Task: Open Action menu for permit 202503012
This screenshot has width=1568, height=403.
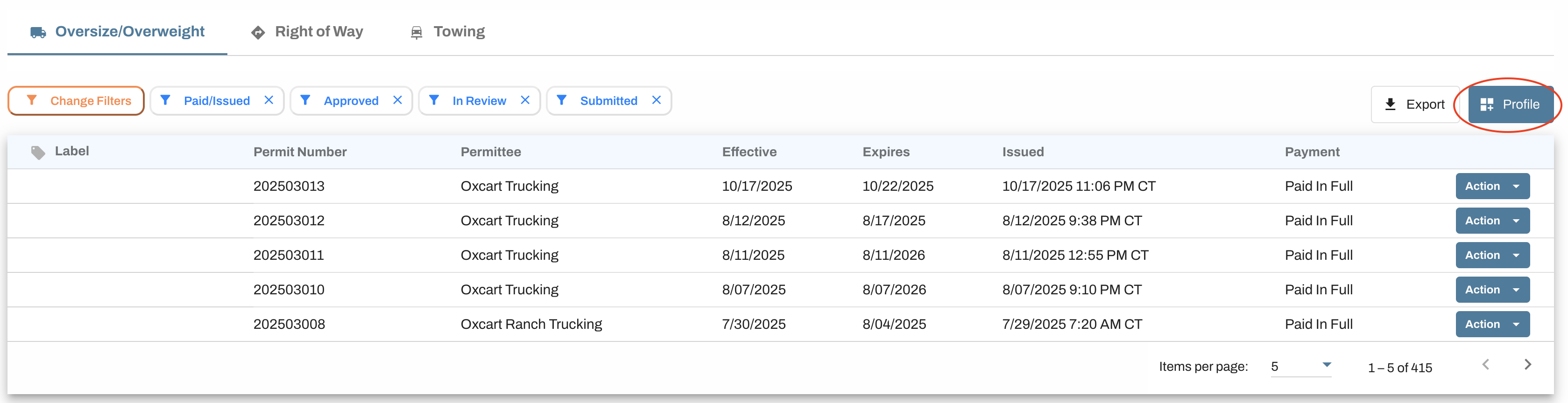Action: (x=1492, y=221)
